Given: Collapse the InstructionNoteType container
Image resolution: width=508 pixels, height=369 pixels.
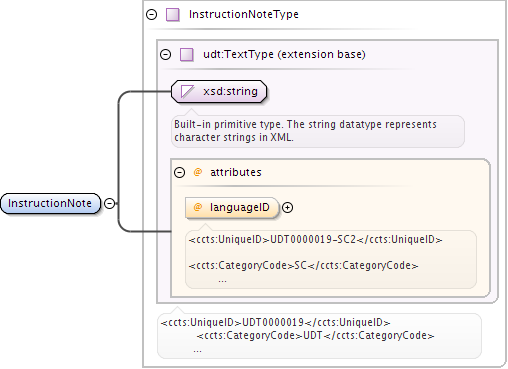Looking at the screenshot, I should tap(152, 14).
